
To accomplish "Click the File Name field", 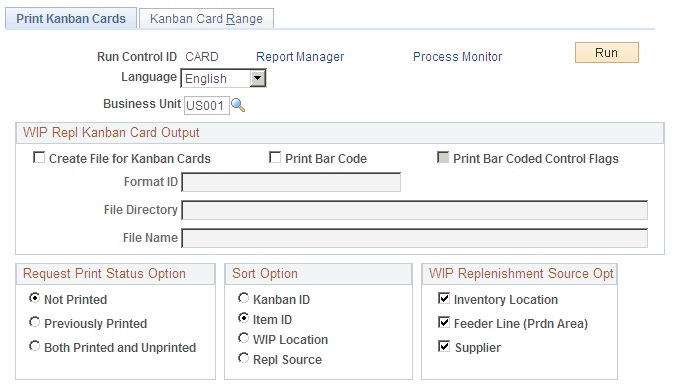I will (x=414, y=238).
